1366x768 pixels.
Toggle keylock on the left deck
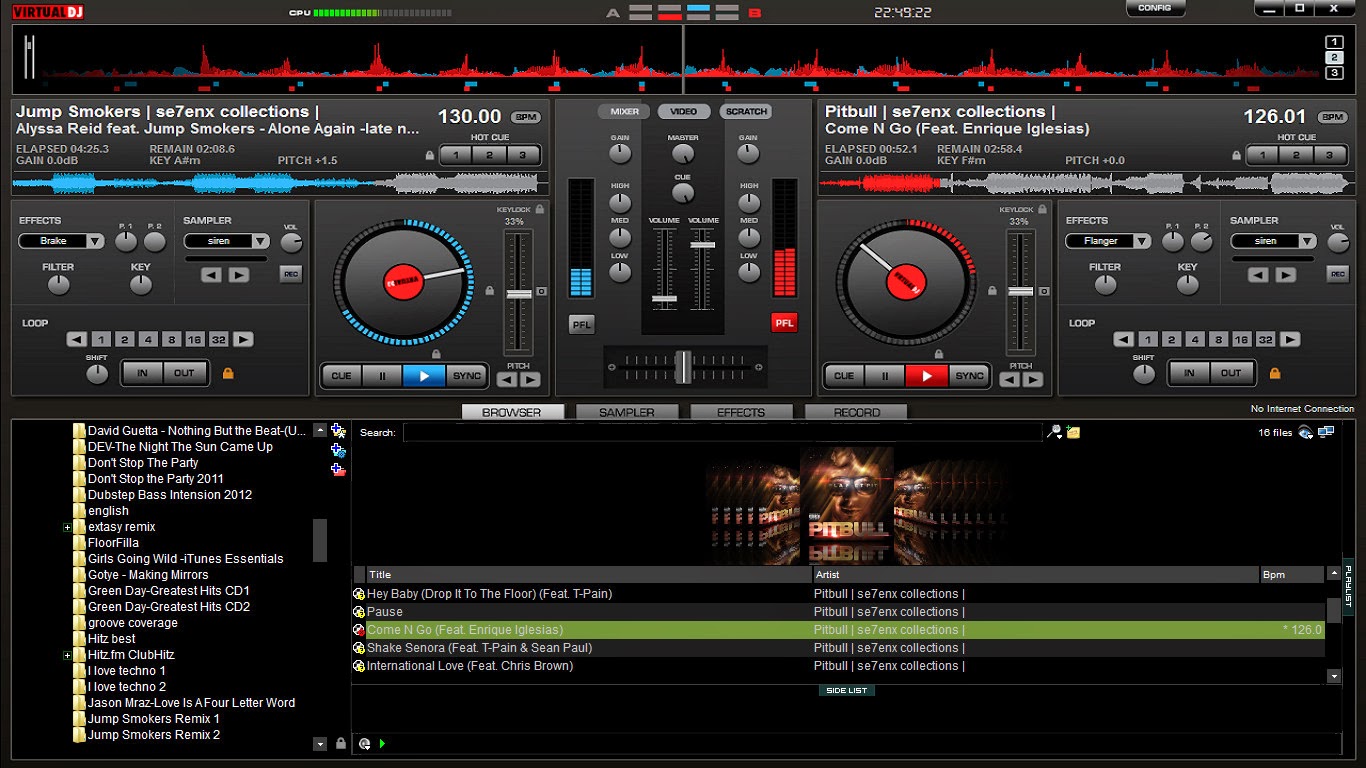(540, 209)
